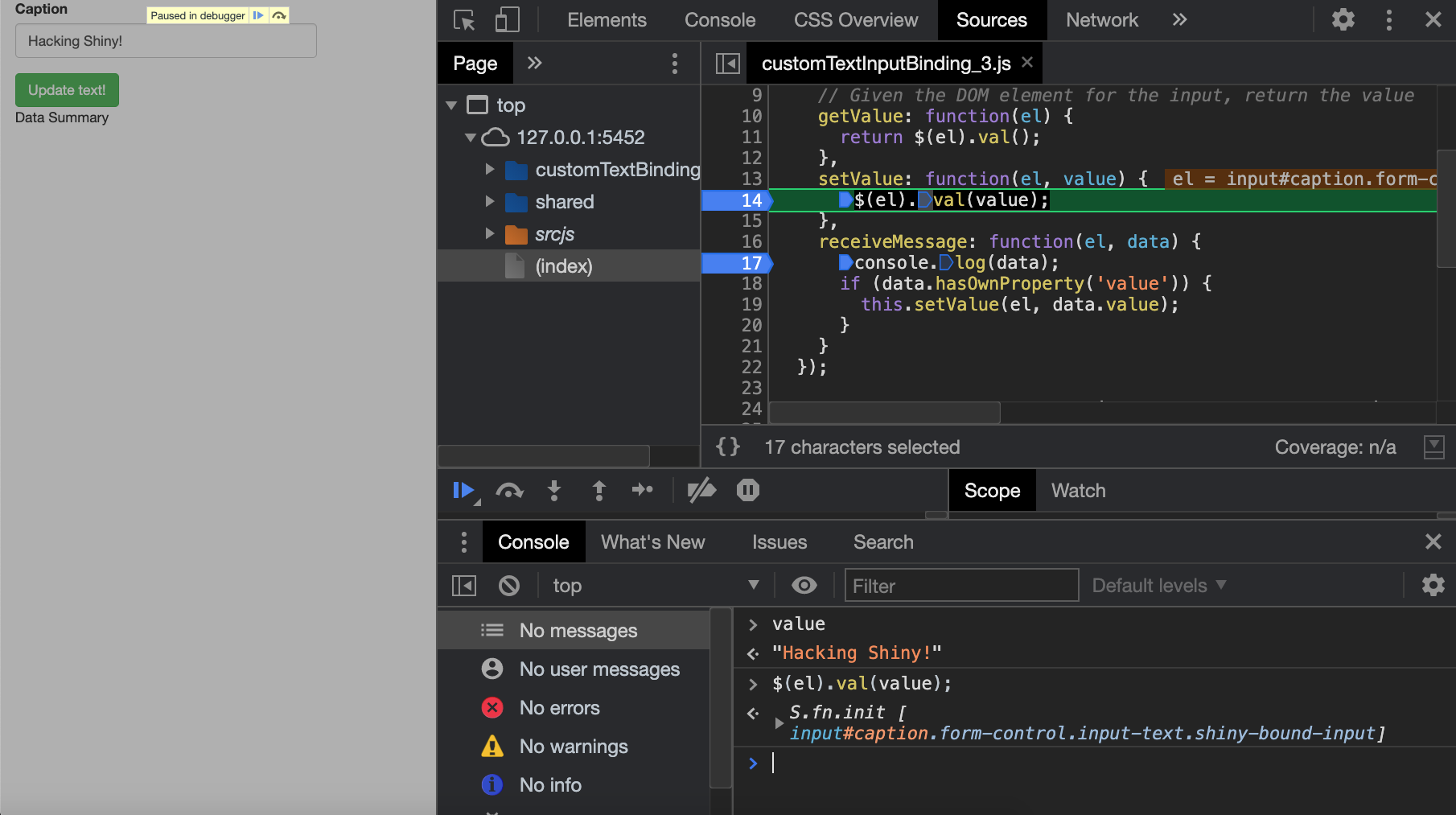The height and width of the screenshot is (815, 1456).
Task: Resume script execution in debugger toolbar
Action: click(x=464, y=490)
